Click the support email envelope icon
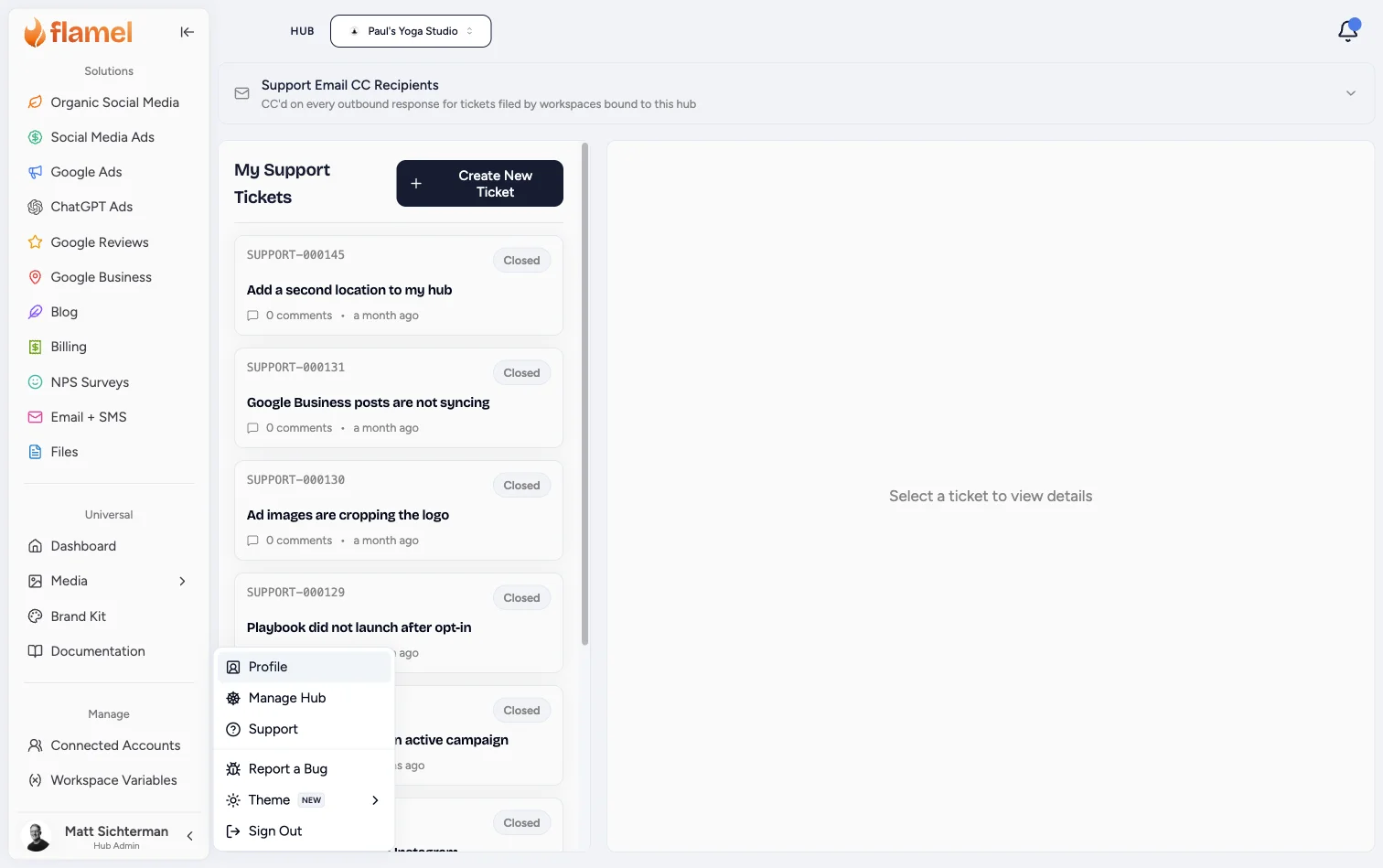 [241, 93]
